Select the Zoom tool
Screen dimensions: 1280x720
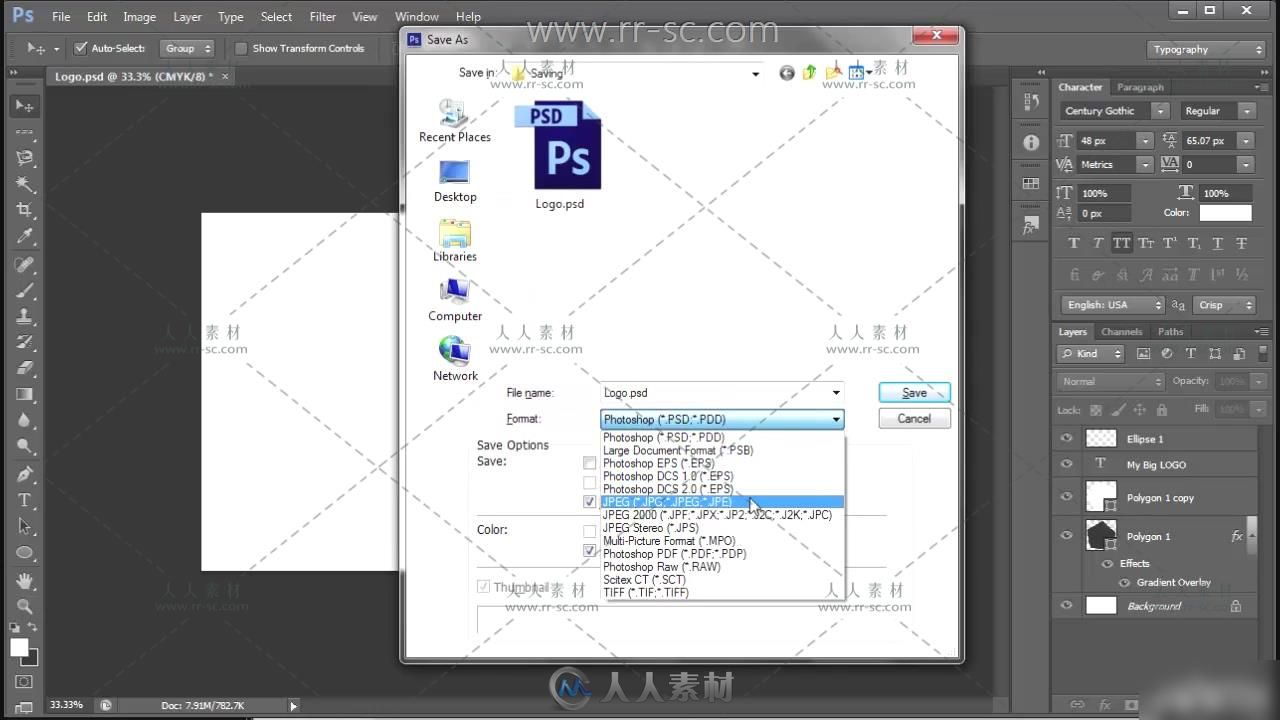24,606
